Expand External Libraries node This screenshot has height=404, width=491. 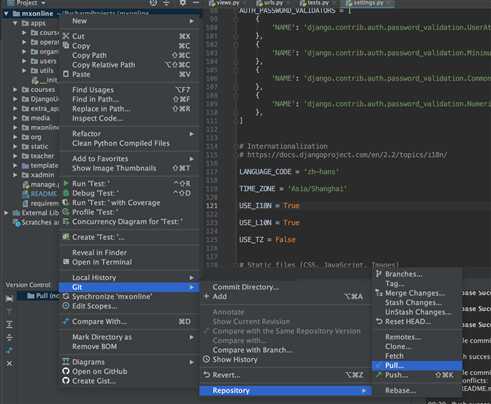tap(6, 213)
